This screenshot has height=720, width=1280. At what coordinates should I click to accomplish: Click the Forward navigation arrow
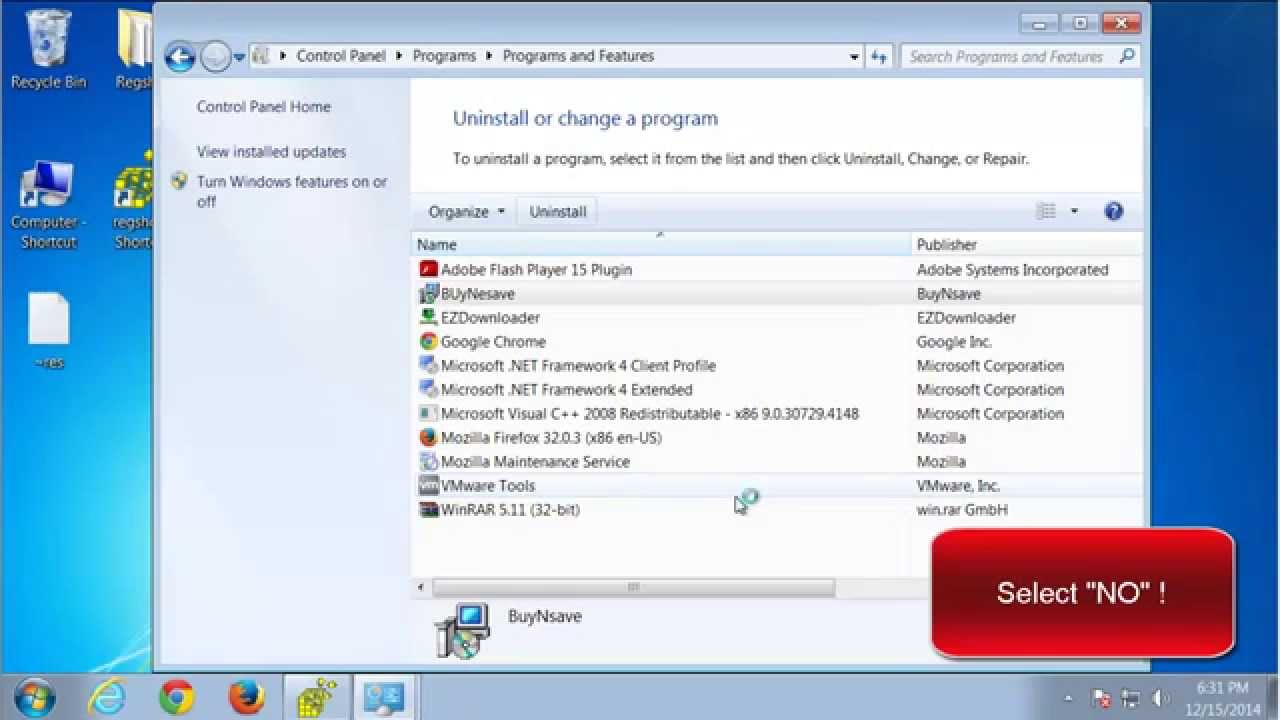click(215, 57)
